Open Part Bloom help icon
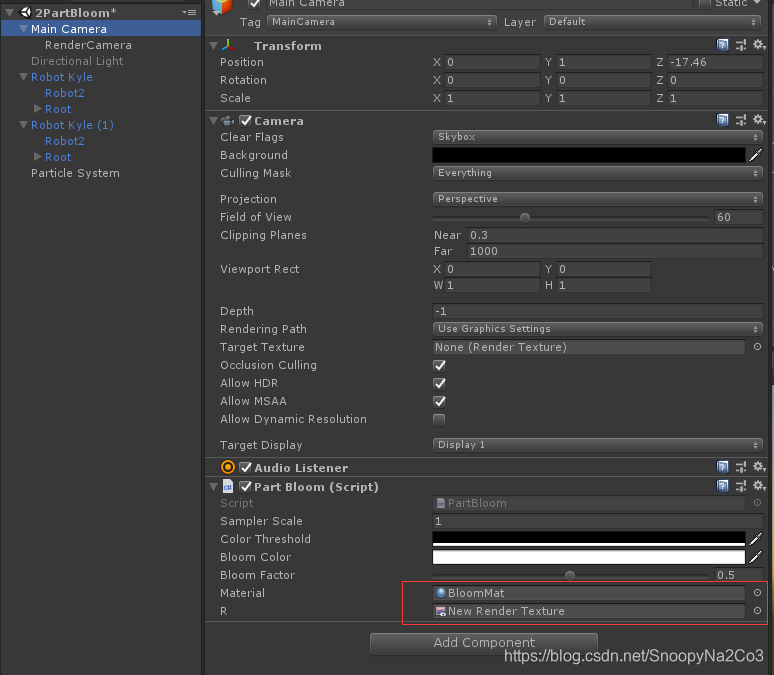 722,486
